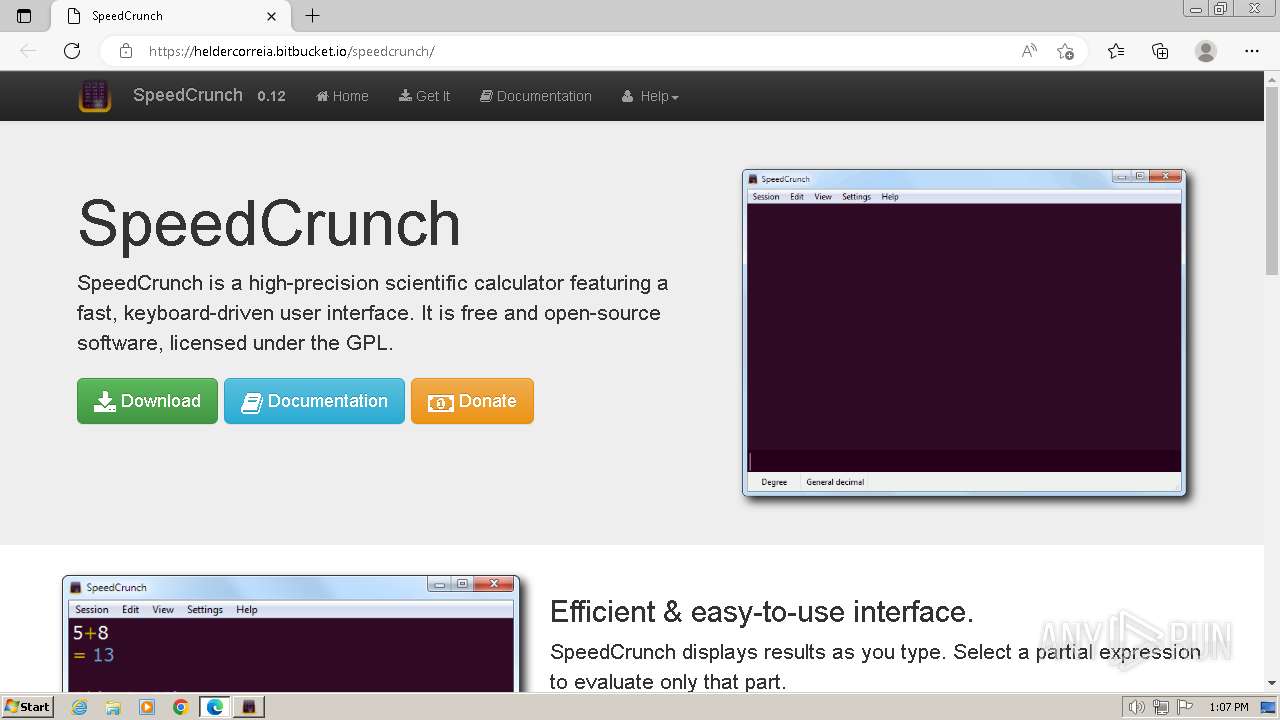Screen dimensions: 1280x720
Task: Click the green Download button
Action: click(x=147, y=401)
